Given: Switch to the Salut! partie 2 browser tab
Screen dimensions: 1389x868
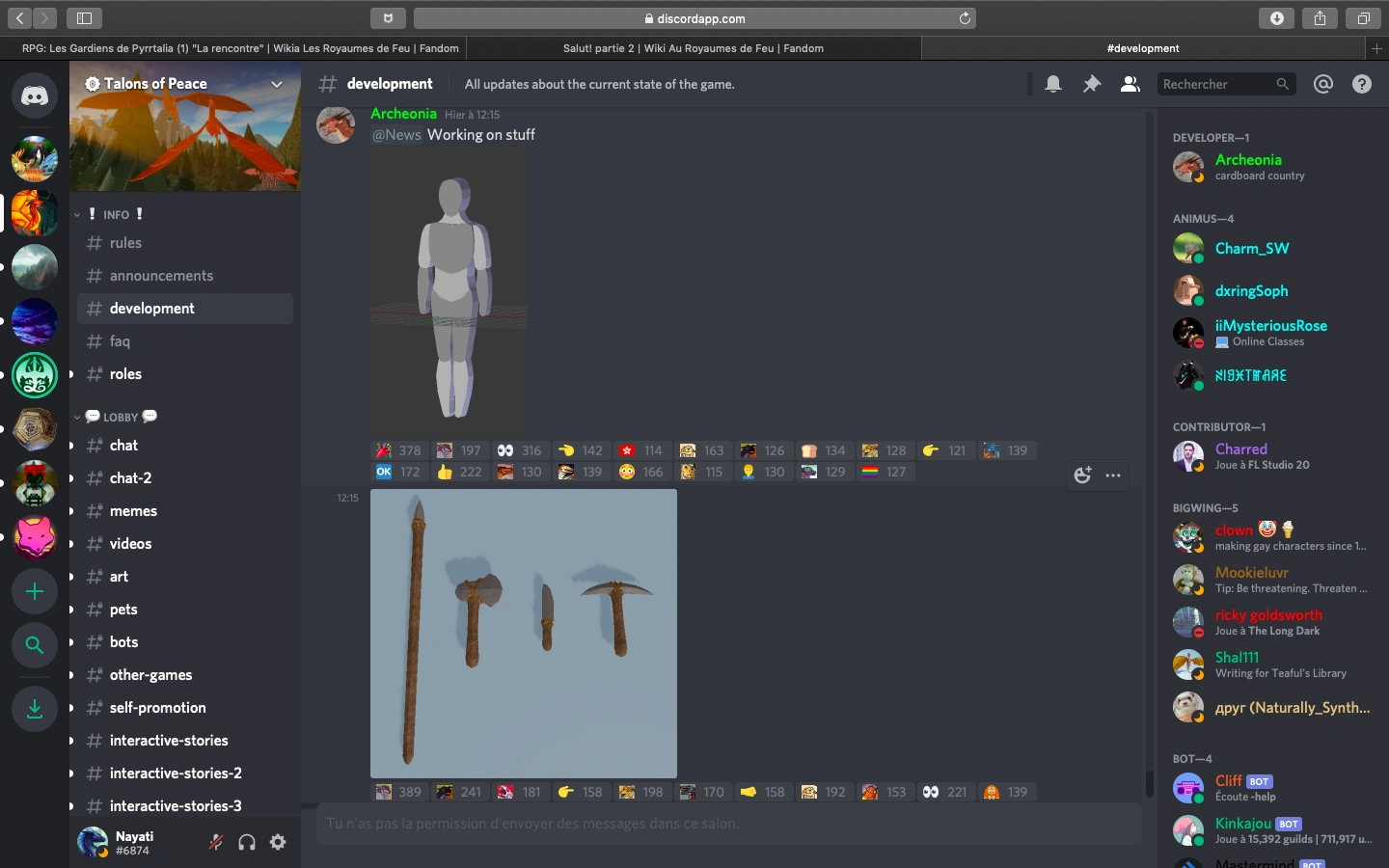Looking at the screenshot, I should 693,48.
